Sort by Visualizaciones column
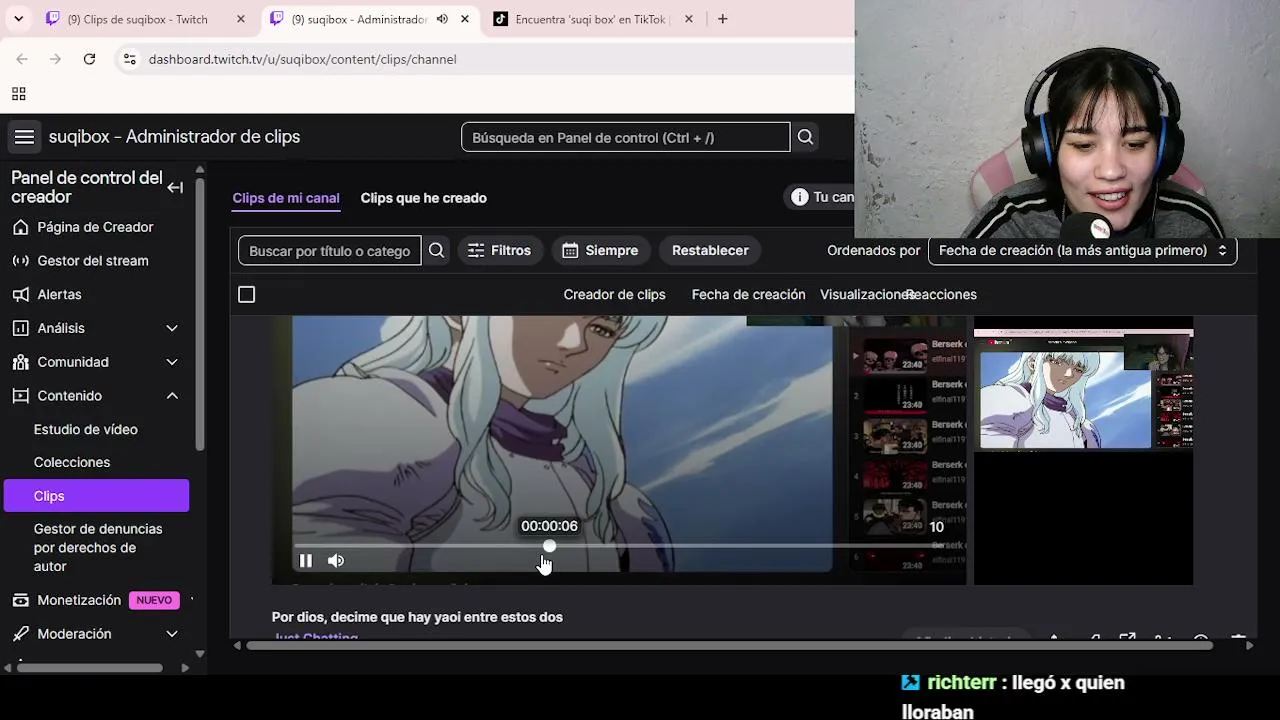The image size is (1280, 720). pyautogui.click(x=864, y=294)
